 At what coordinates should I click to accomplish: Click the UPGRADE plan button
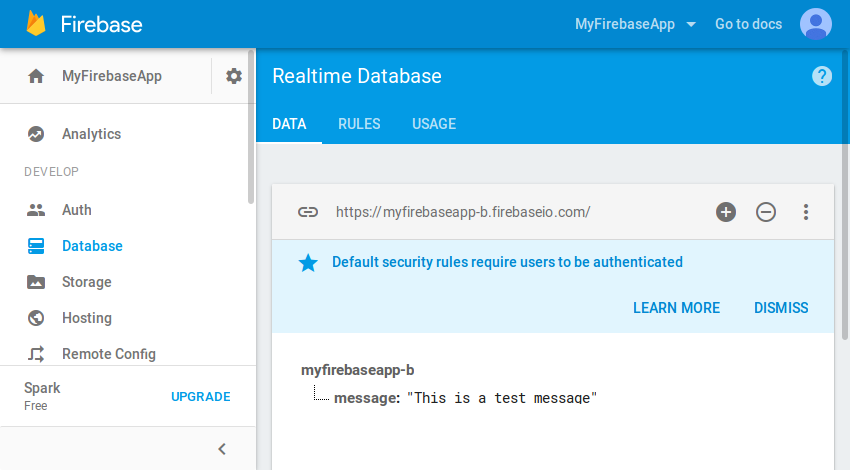[201, 397]
